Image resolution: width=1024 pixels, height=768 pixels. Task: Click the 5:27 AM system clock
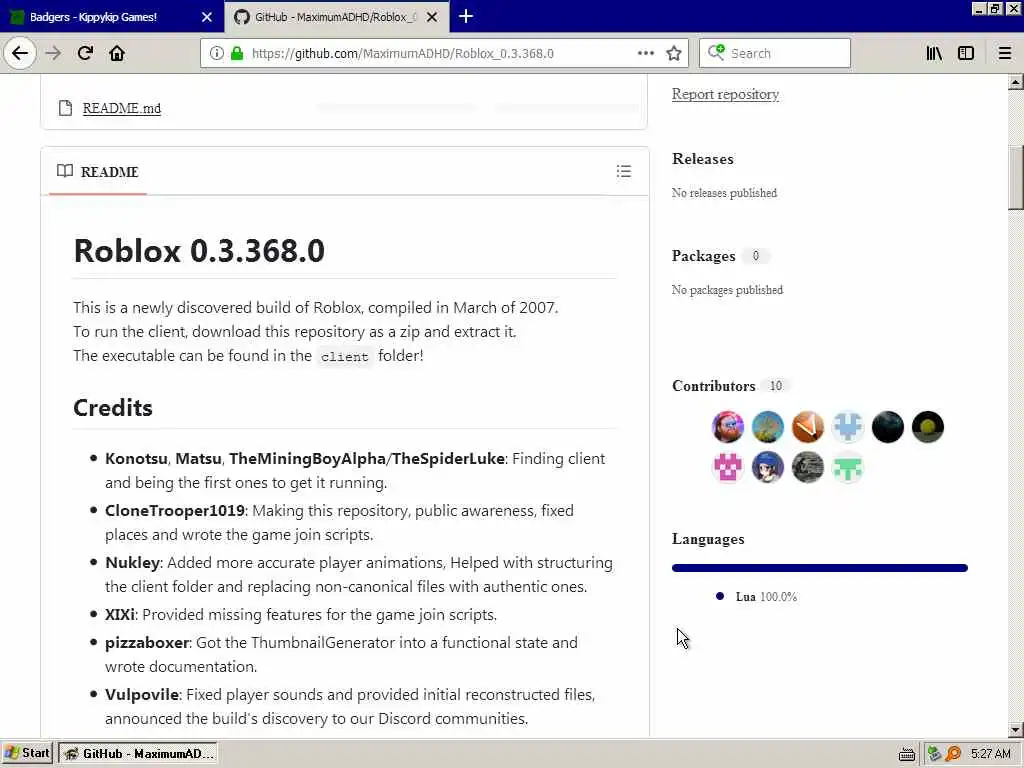(x=990, y=754)
